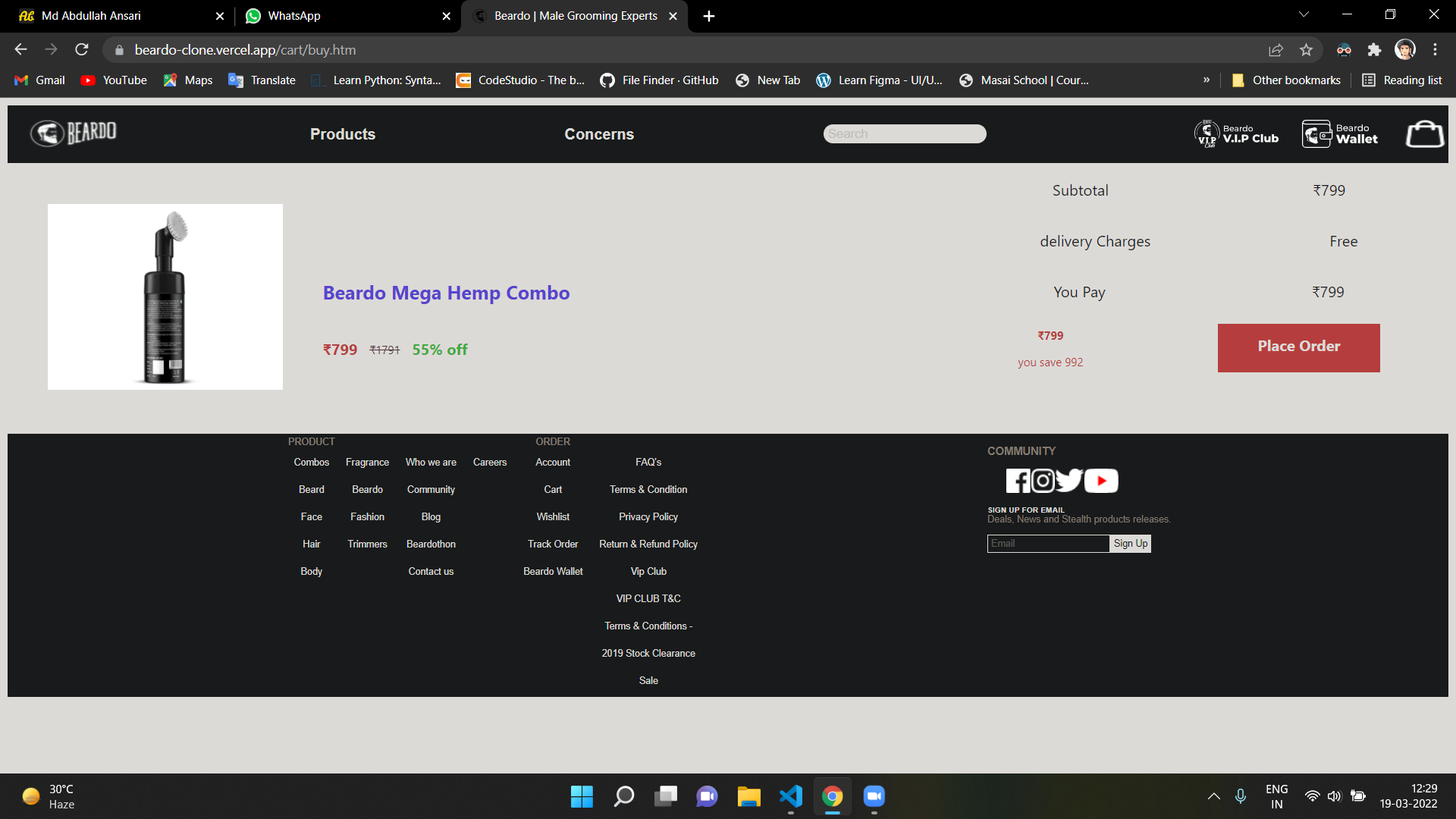Open a new browser tab
The image size is (1456, 819).
coord(709,16)
